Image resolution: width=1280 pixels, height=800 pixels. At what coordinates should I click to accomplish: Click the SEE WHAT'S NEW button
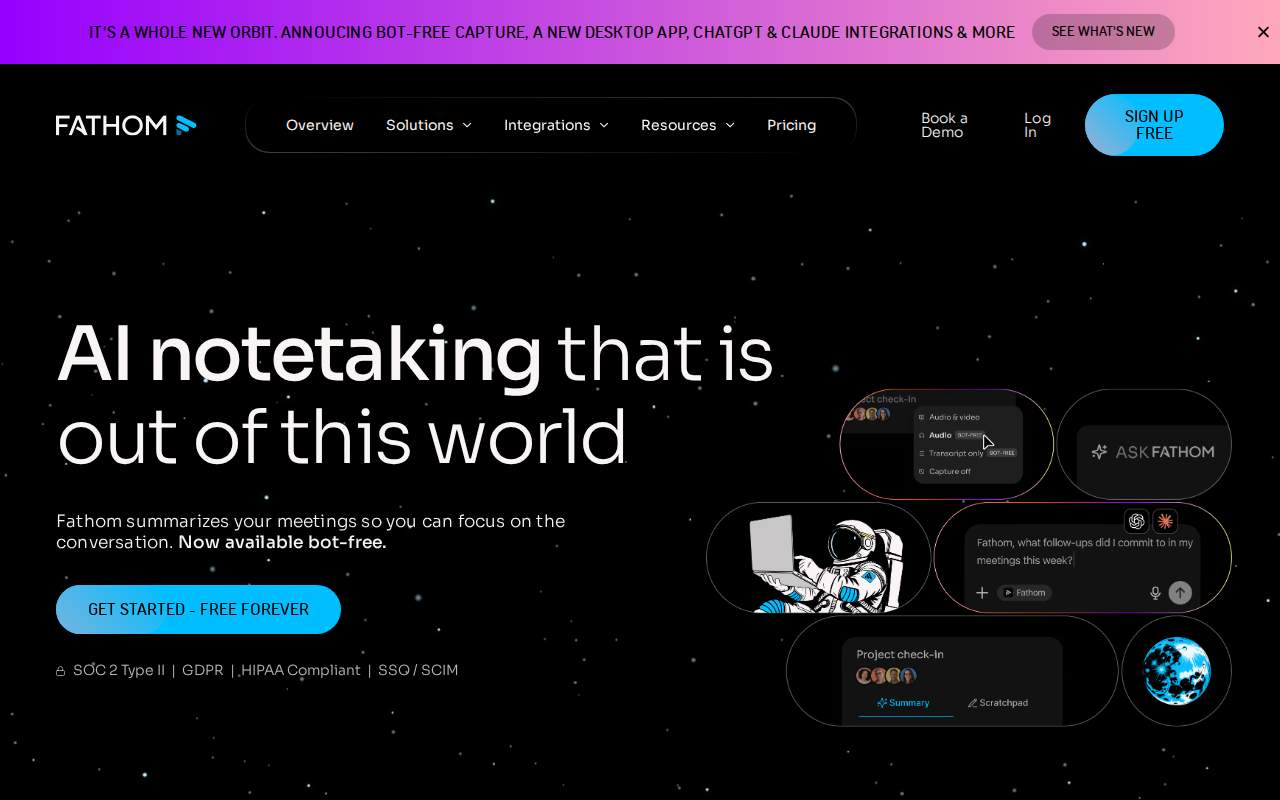(x=1103, y=32)
